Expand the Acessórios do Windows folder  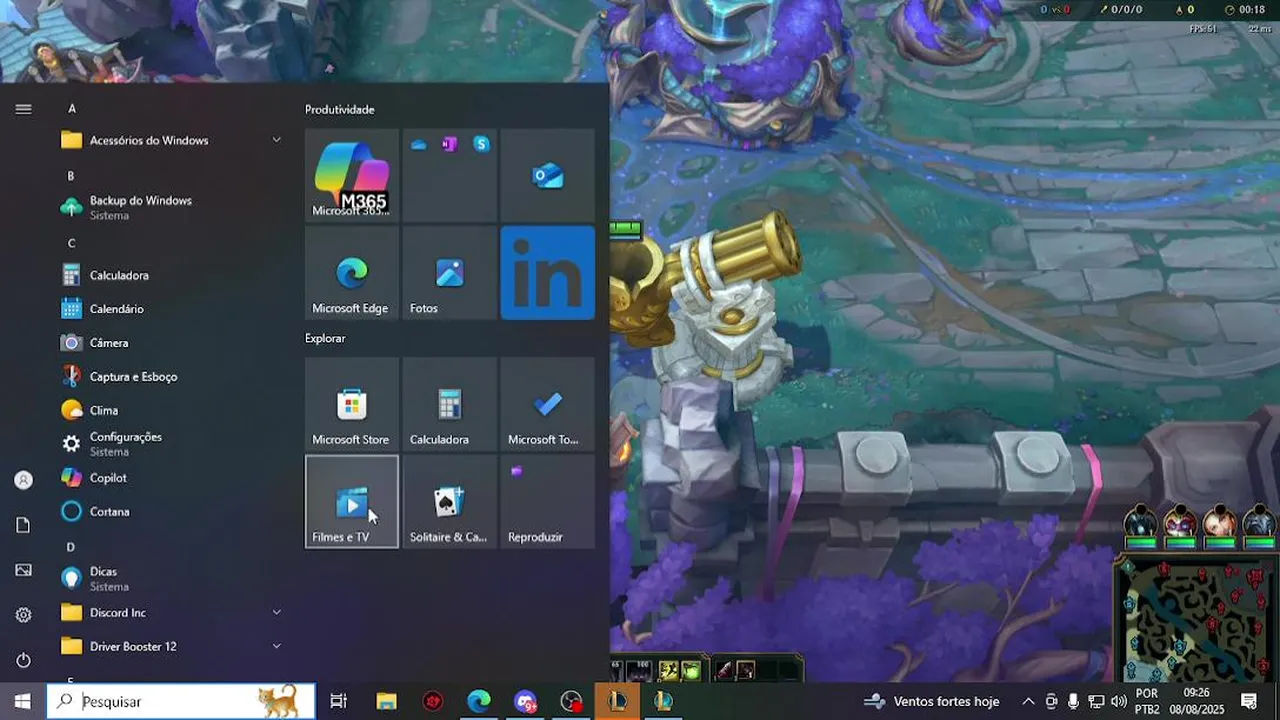[x=171, y=141]
